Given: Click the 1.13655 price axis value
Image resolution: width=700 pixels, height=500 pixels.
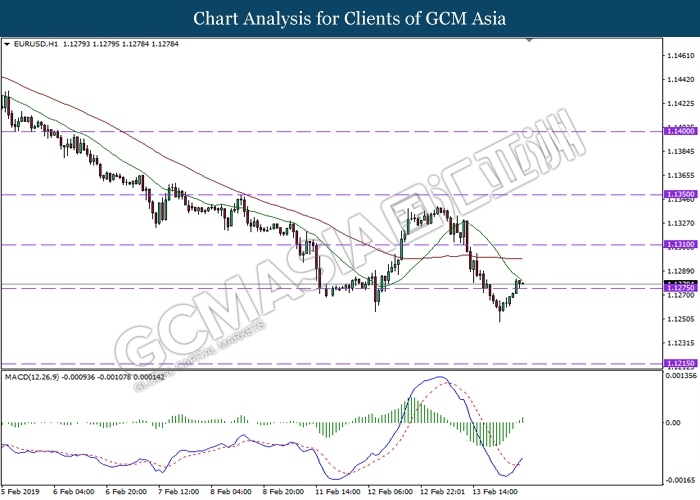Looking at the screenshot, I should pyautogui.click(x=681, y=175).
